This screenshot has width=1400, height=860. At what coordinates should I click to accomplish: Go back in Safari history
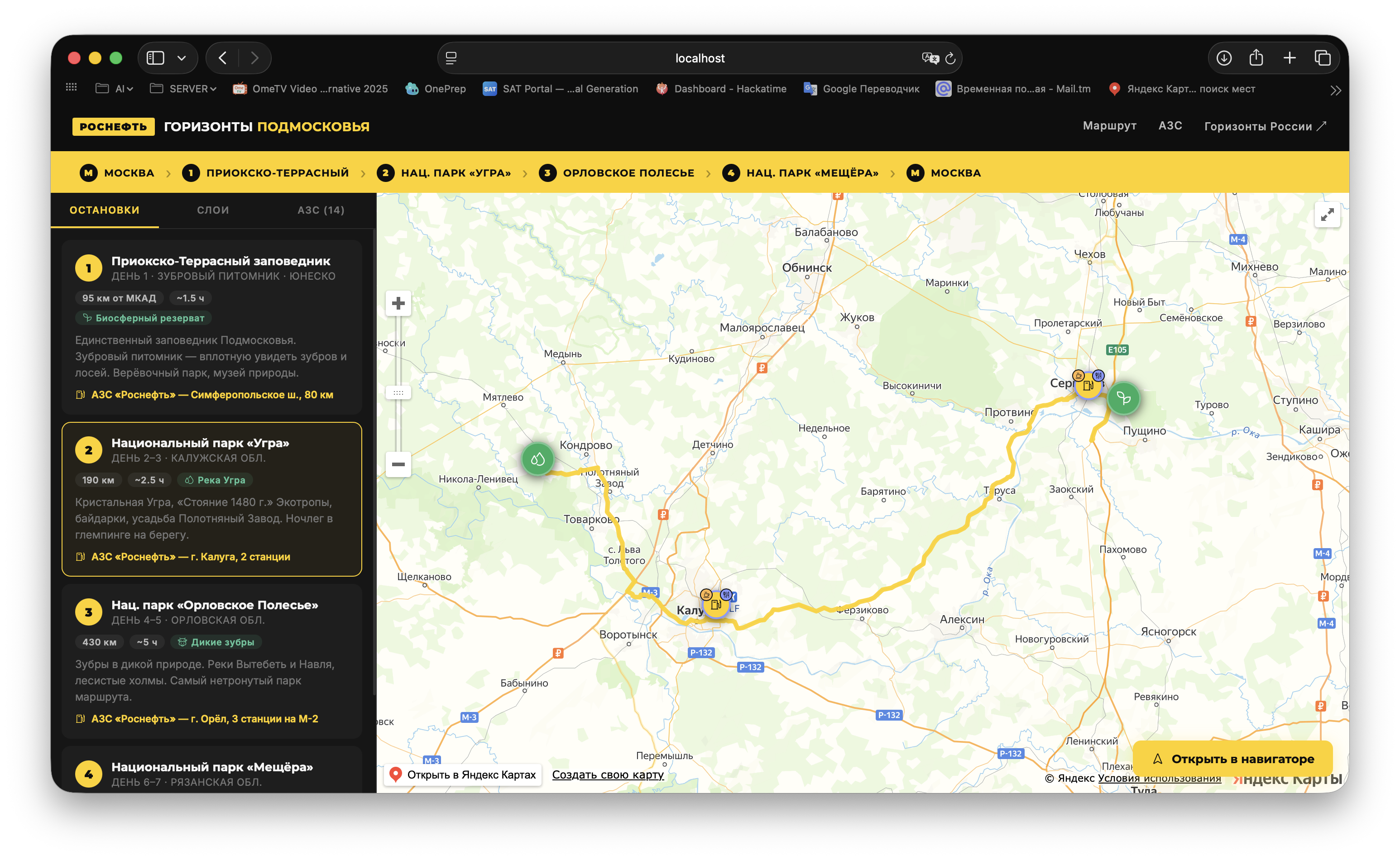pos(223,58)
